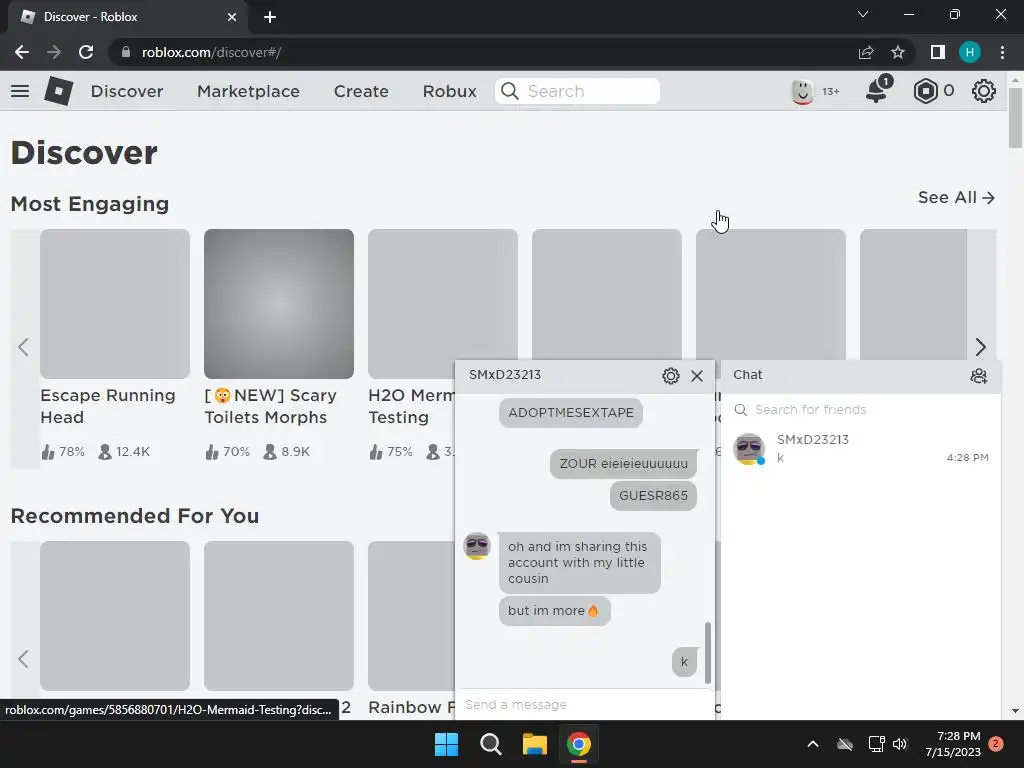Click the Chrome taskbar icon
Viewport: 1024px width, 768px height.
coord(579,744)
